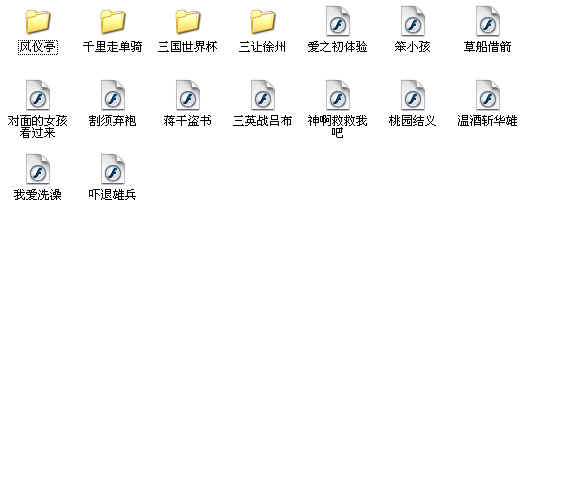Select the 凤仪亭 folder icon
This screenshot has width=582, height=481.
click(37, 22)
